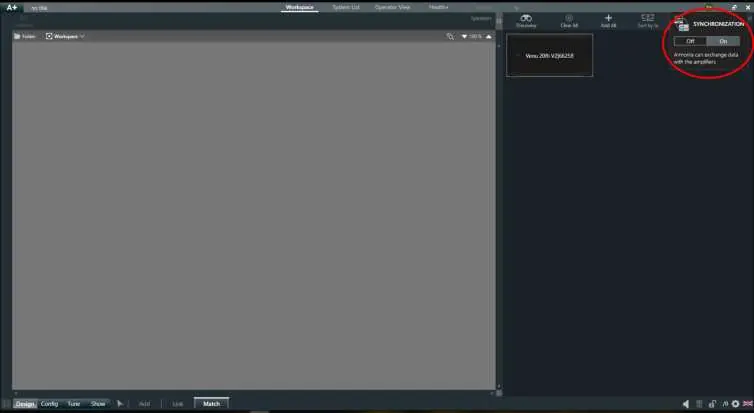This screenshot has width=754, height=413.
Task: Click the UK flag language icon
Action: pos(748,404)
